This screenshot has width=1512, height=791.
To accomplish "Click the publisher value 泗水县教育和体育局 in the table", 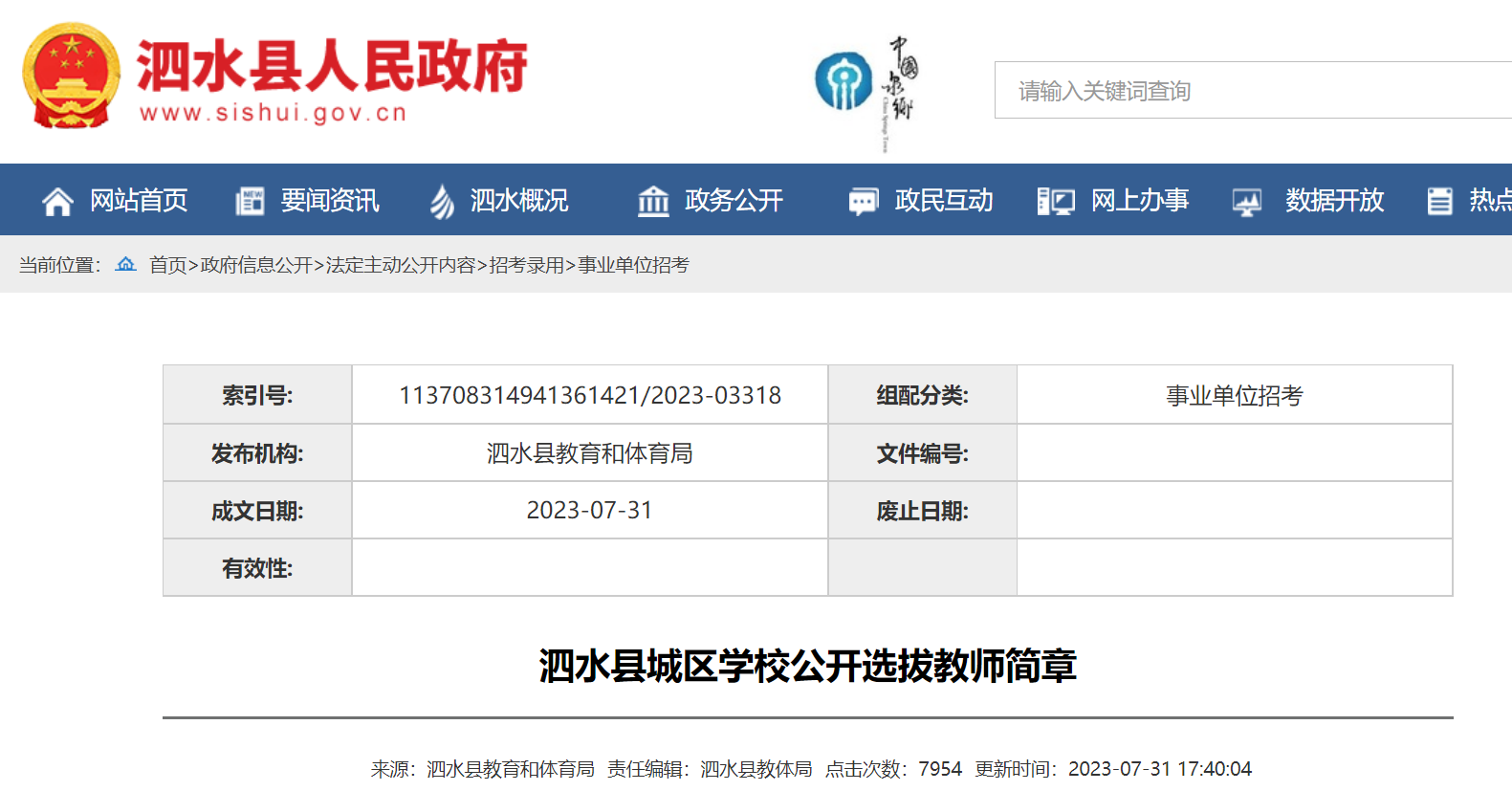I will point(590,452).
